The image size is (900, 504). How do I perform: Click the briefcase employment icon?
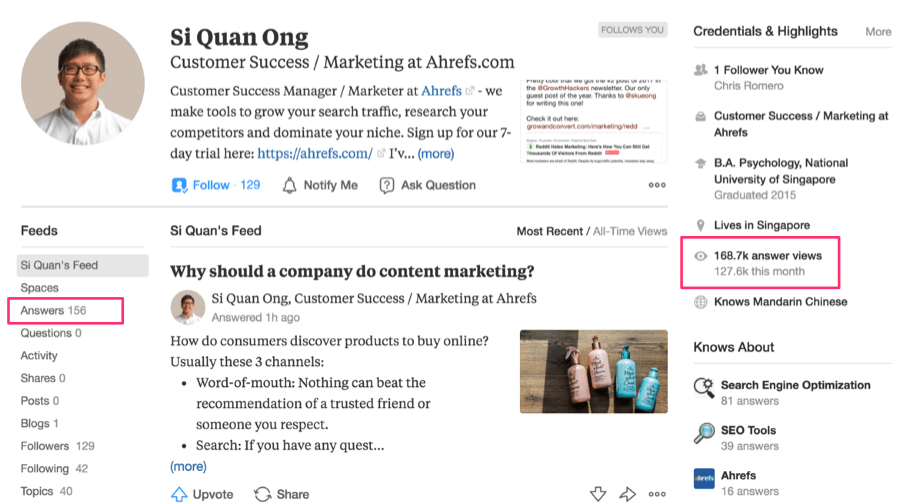pos(700,117)
